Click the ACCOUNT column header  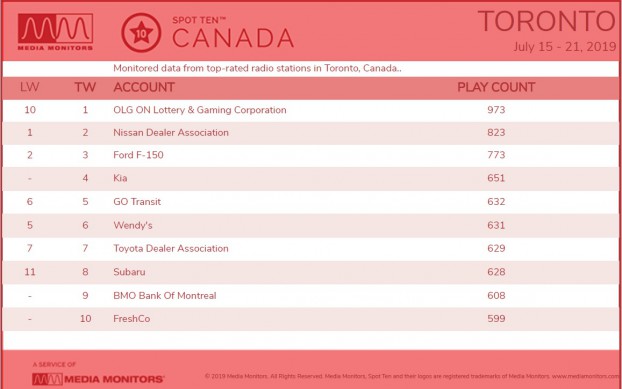(144, 87)
